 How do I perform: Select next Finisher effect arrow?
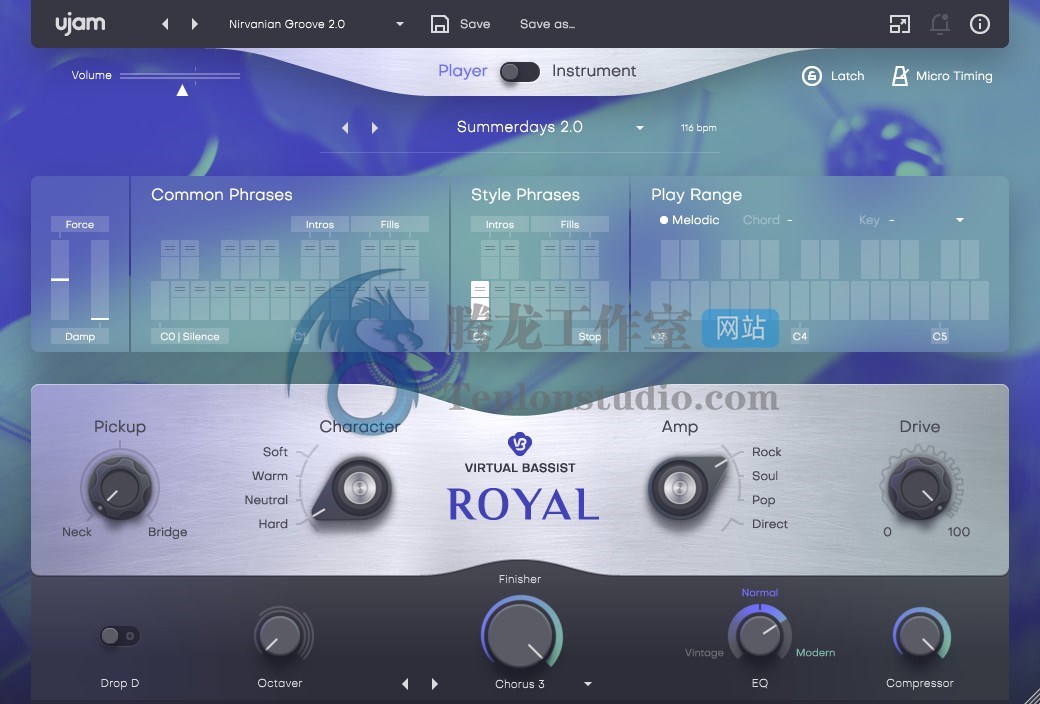point(434,683)
